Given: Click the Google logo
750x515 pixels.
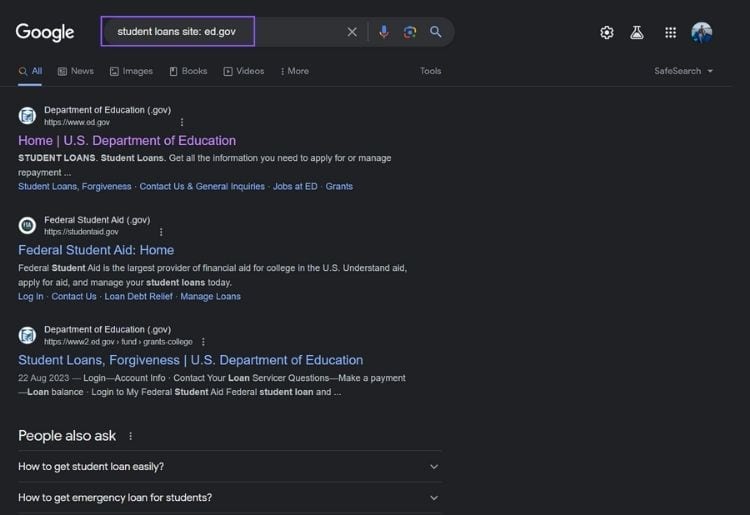Looking at the screenshot, I should [45, 32].
